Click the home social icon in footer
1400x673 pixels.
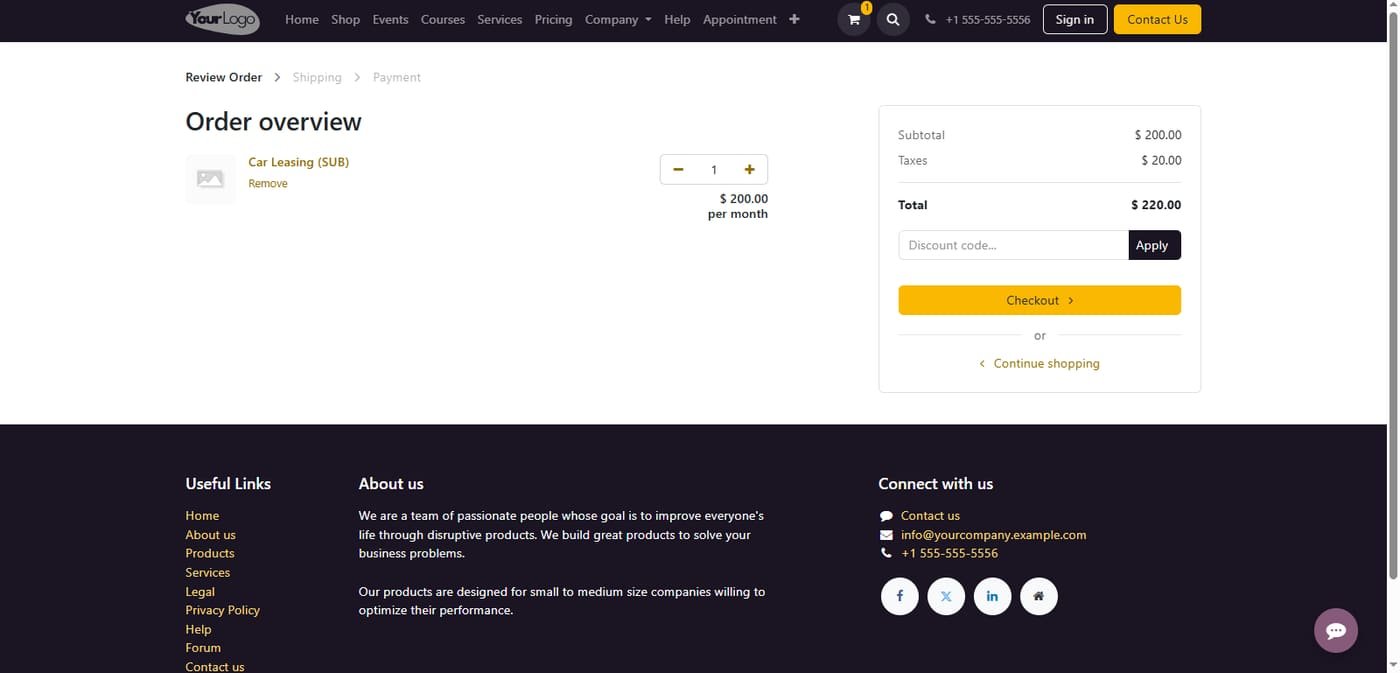[x=1039, y=596]
